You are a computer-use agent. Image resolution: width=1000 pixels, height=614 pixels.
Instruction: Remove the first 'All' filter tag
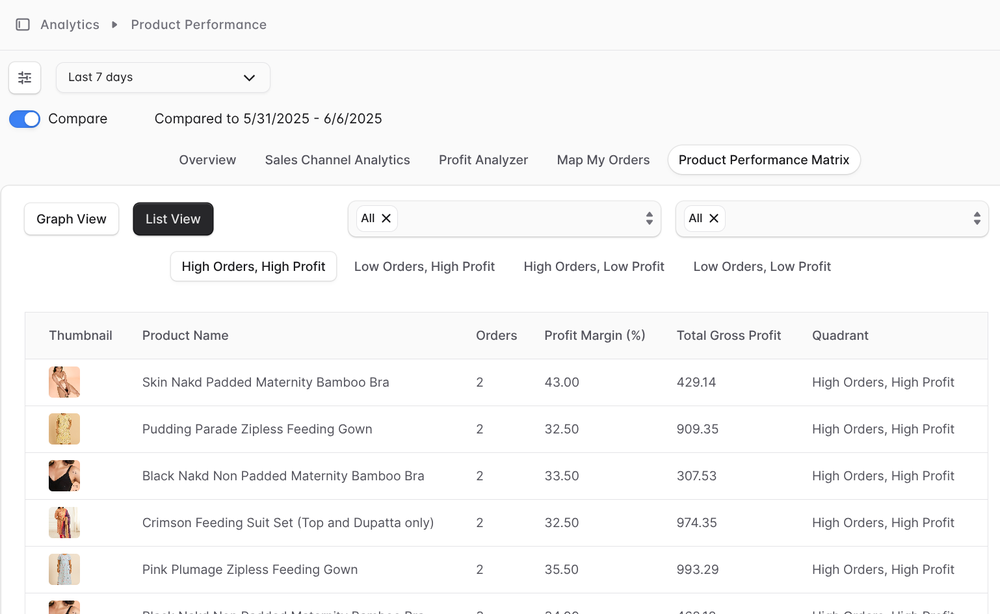tap(386, 219)
